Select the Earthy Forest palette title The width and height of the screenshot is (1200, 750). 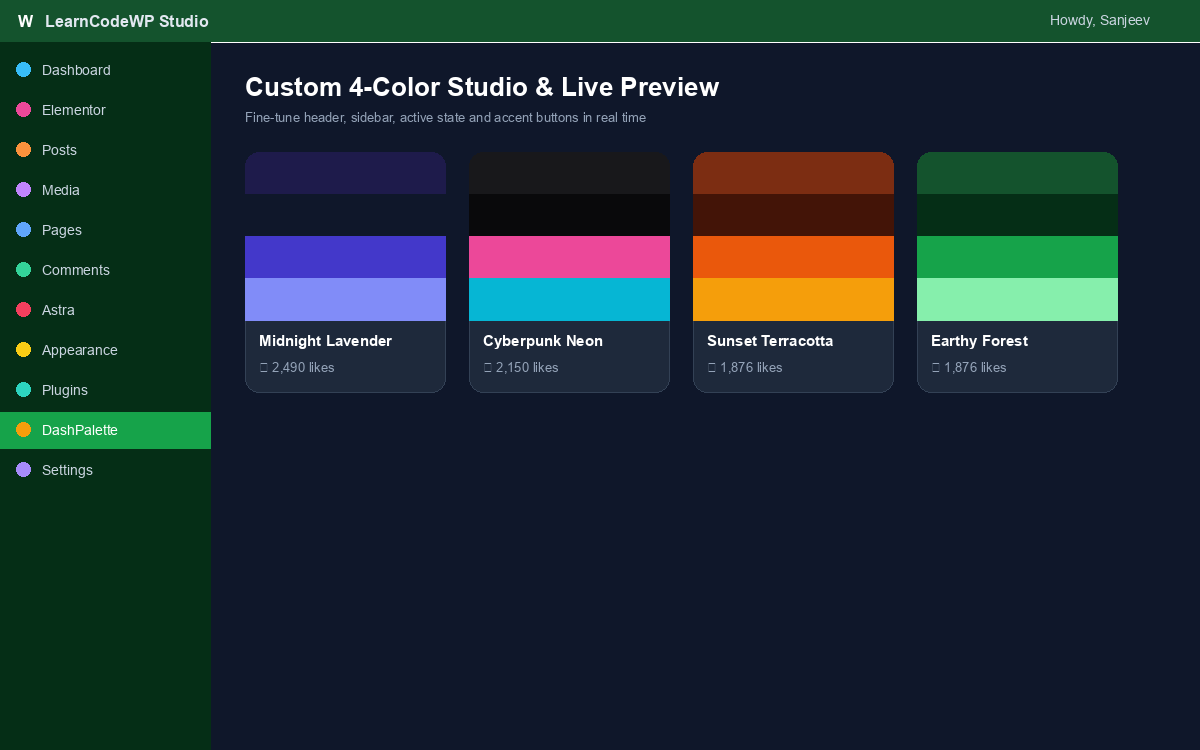pos(979,341)
